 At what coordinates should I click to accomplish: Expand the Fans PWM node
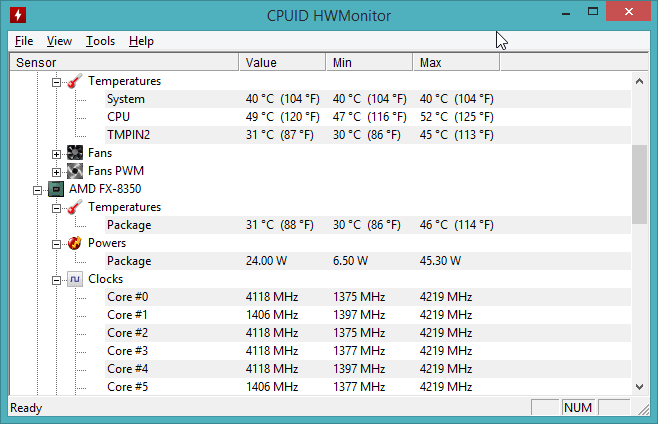point(57,171)
